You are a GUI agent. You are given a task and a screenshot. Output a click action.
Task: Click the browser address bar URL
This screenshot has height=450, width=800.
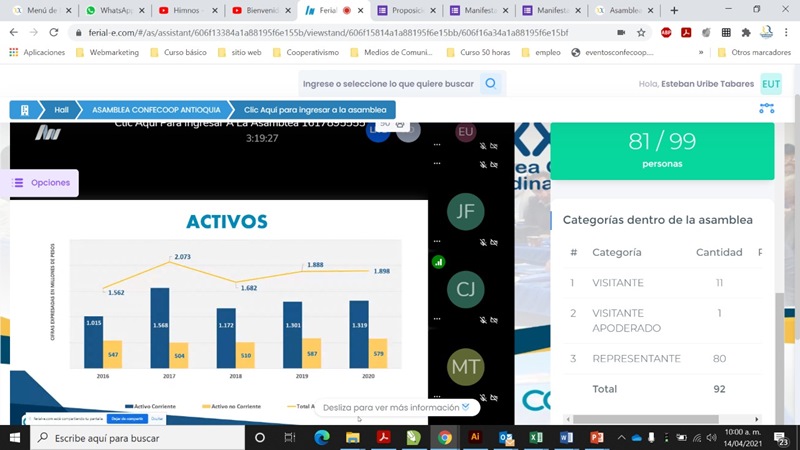pyautogui.click(x=328, y=33)
